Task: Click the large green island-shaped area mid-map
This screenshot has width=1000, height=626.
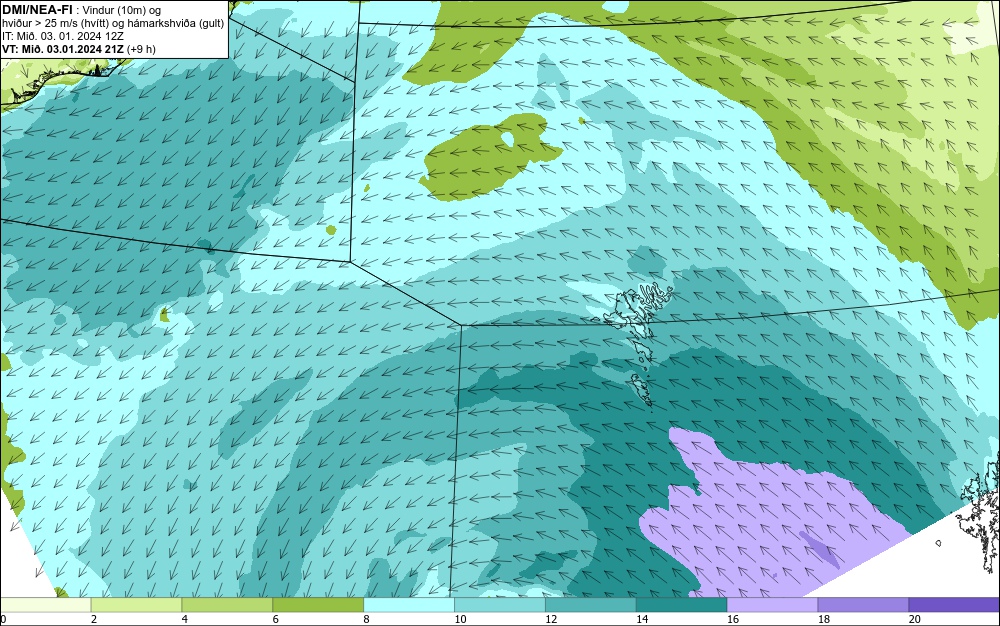Action: click(x=491, y=156)
